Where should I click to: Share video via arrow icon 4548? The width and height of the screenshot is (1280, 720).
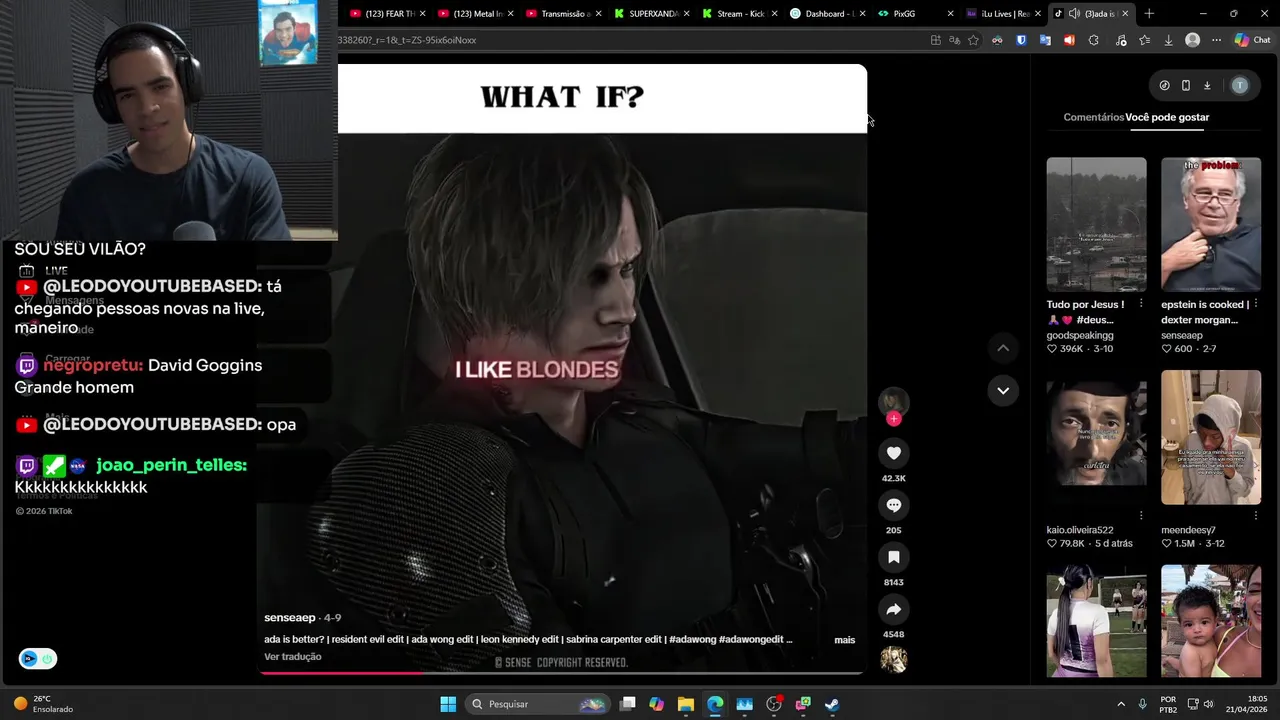pyautogui.click(x=893, y=609)
